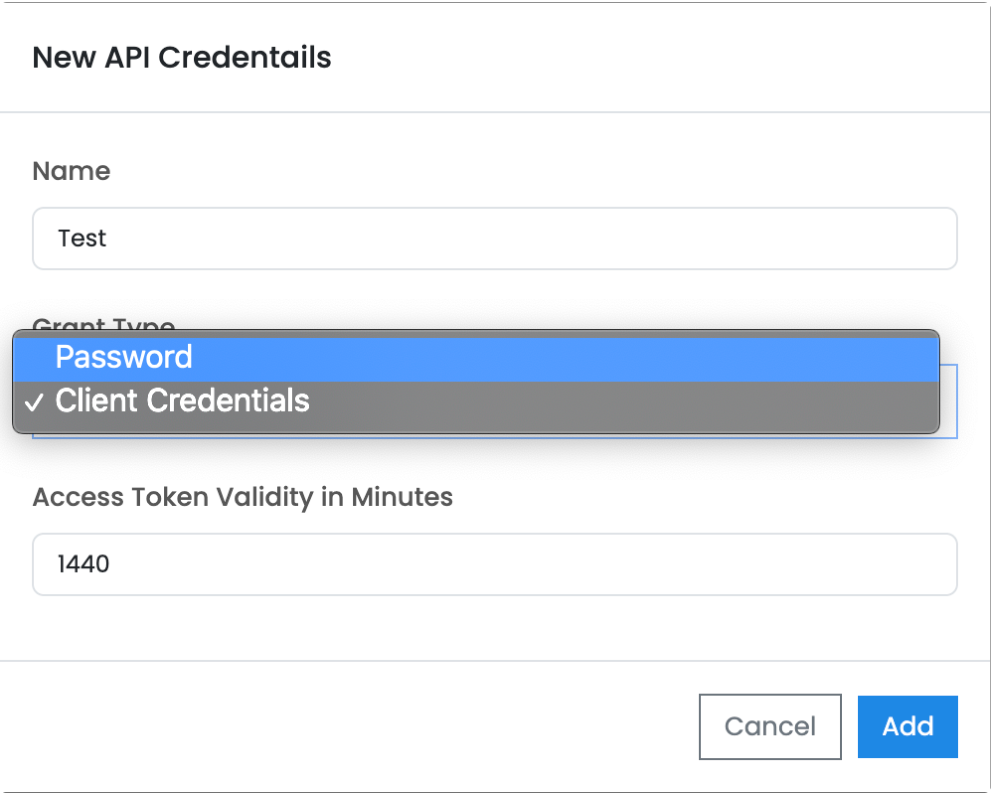
Task: Click empty area in the token validity box
Action: point(533,564)
